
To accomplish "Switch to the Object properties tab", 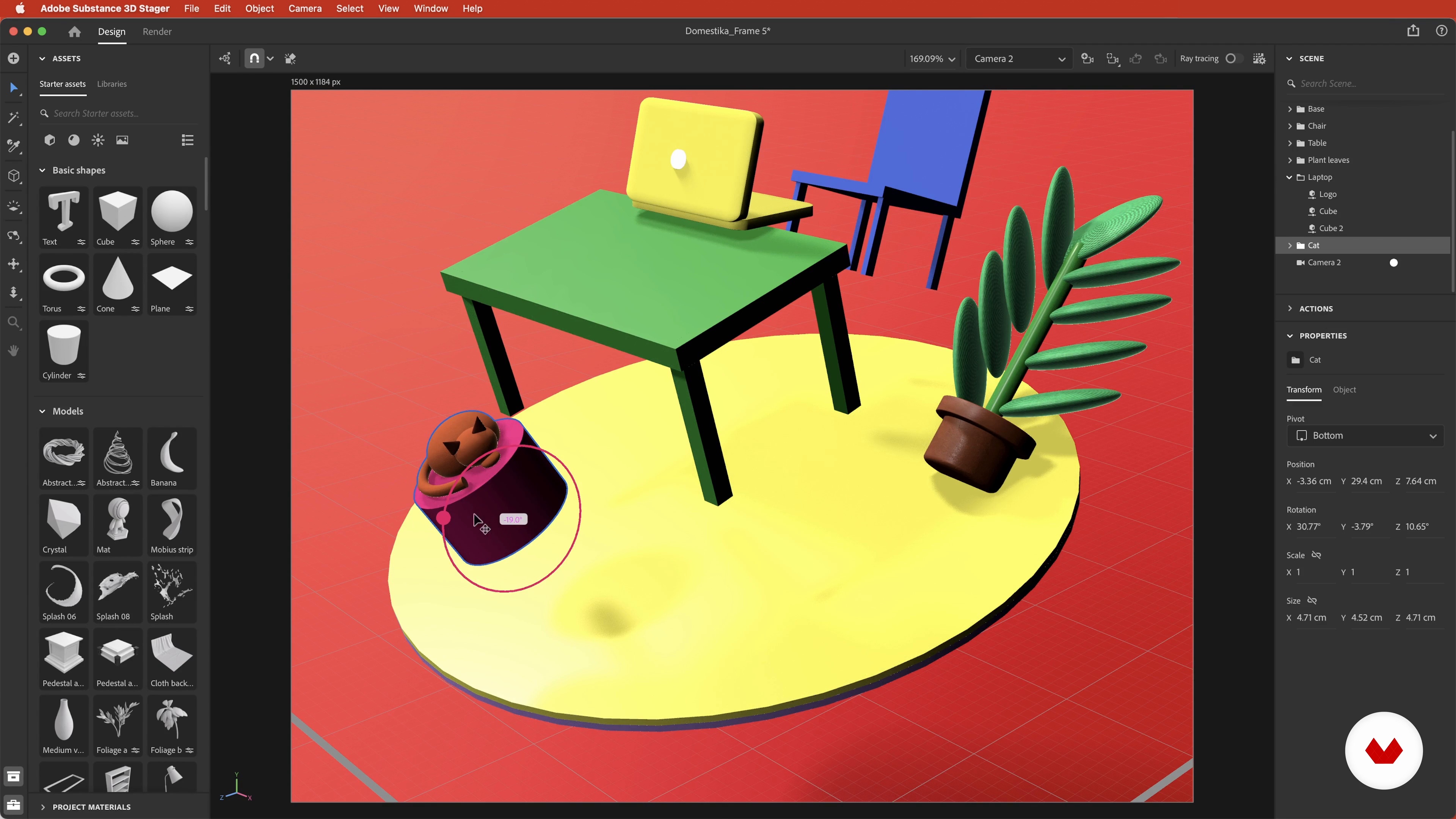I will tap(1344, 389).
